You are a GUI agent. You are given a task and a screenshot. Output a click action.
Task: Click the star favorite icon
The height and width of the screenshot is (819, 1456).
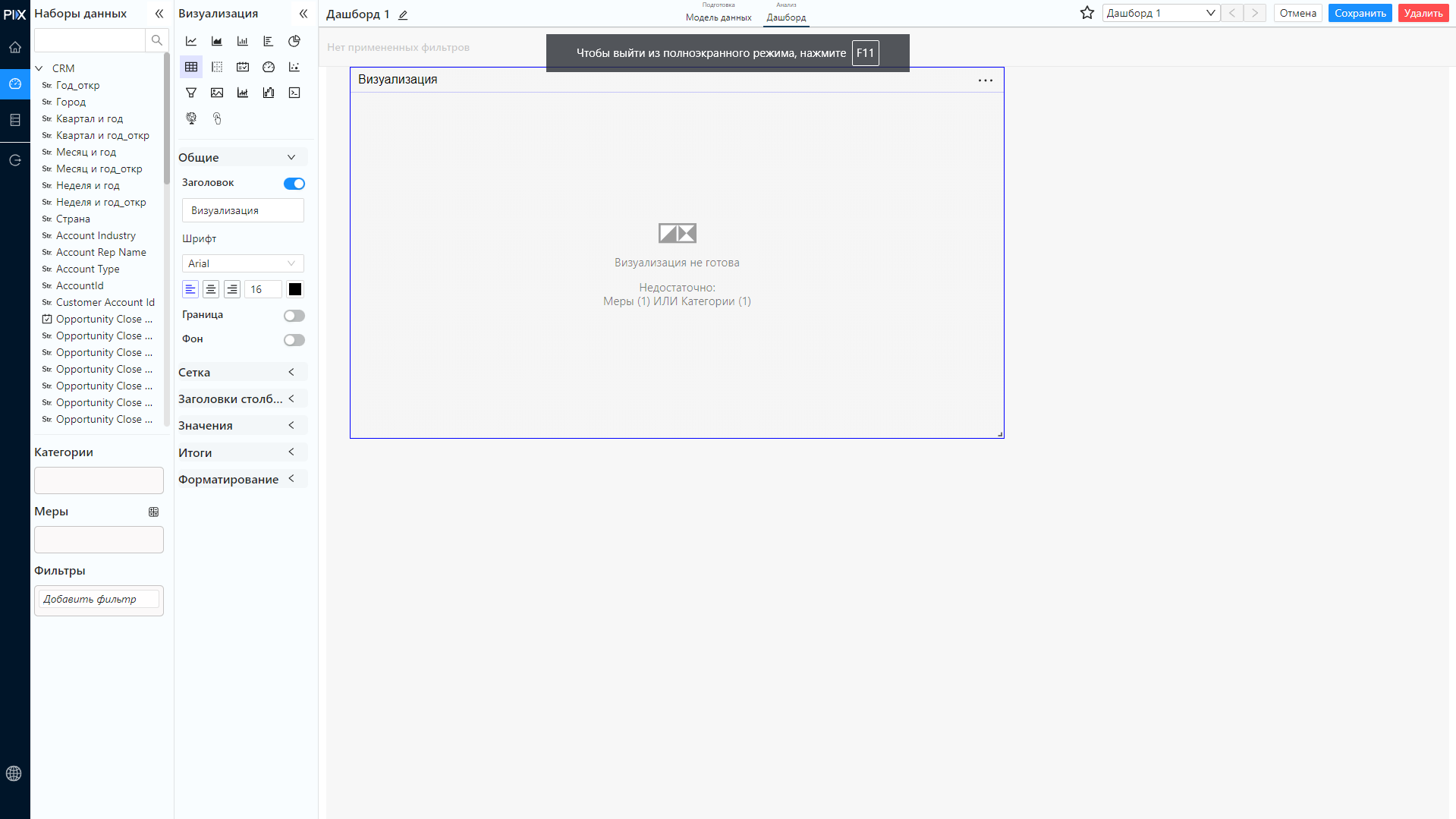point(1087,13)
